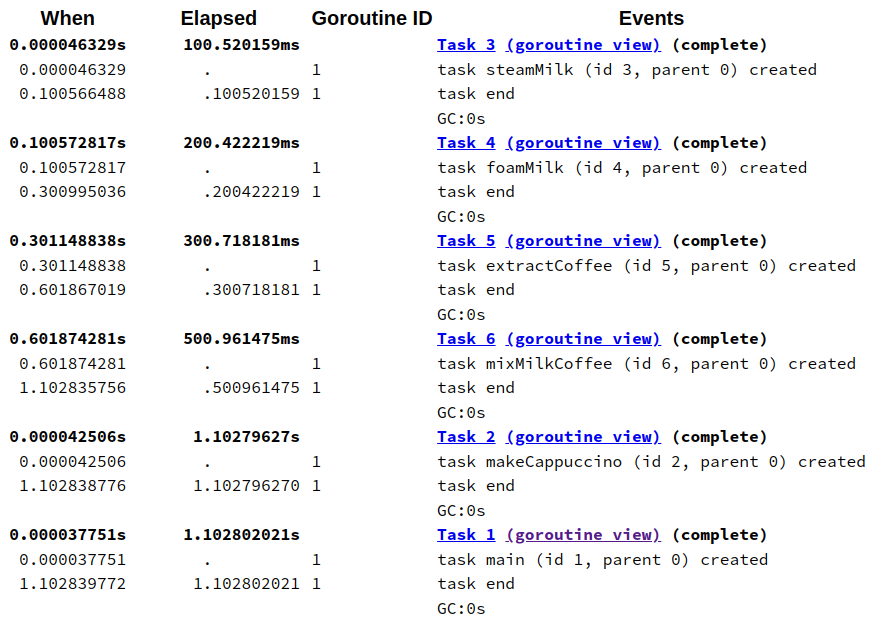Click the Events column header
The image size is (883, 628).
651,19
